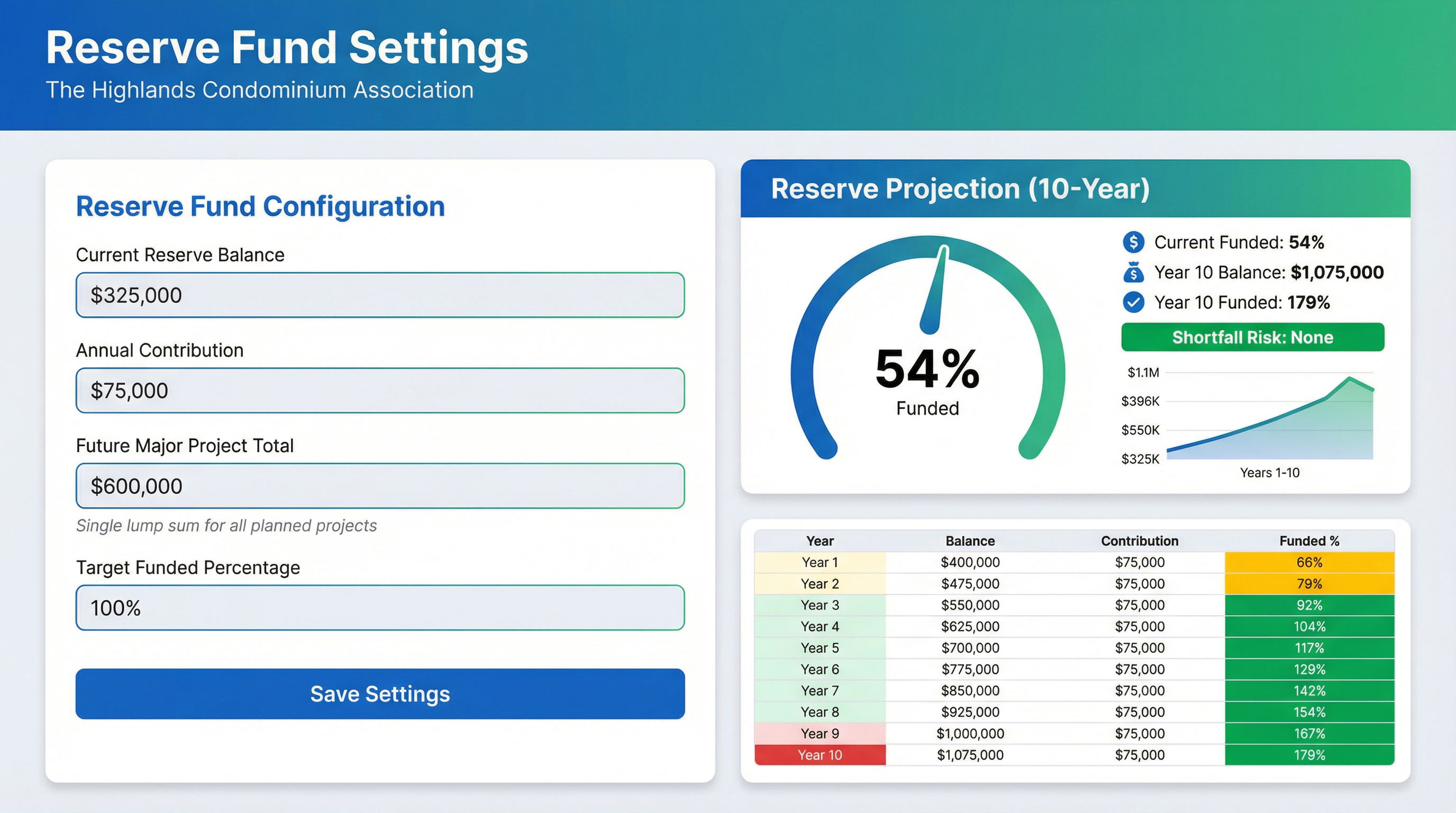Image resolution: width=1456 pixels, height=813 pixels.
Task: Select the Year 10 row in the table
Action: pos(819,755)
